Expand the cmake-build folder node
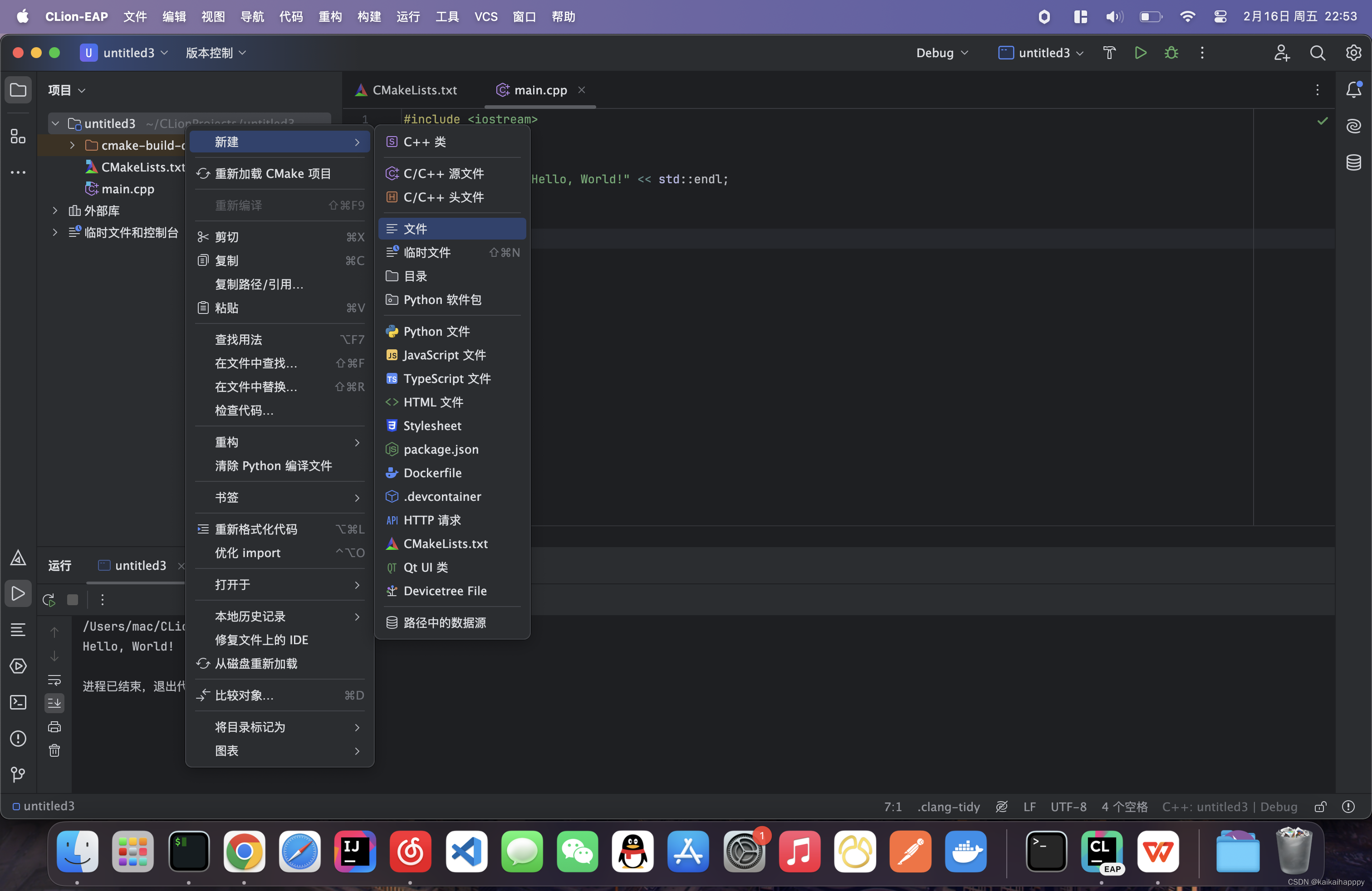The height and width of the screenshot is (891, 1372). coord(72,145)
